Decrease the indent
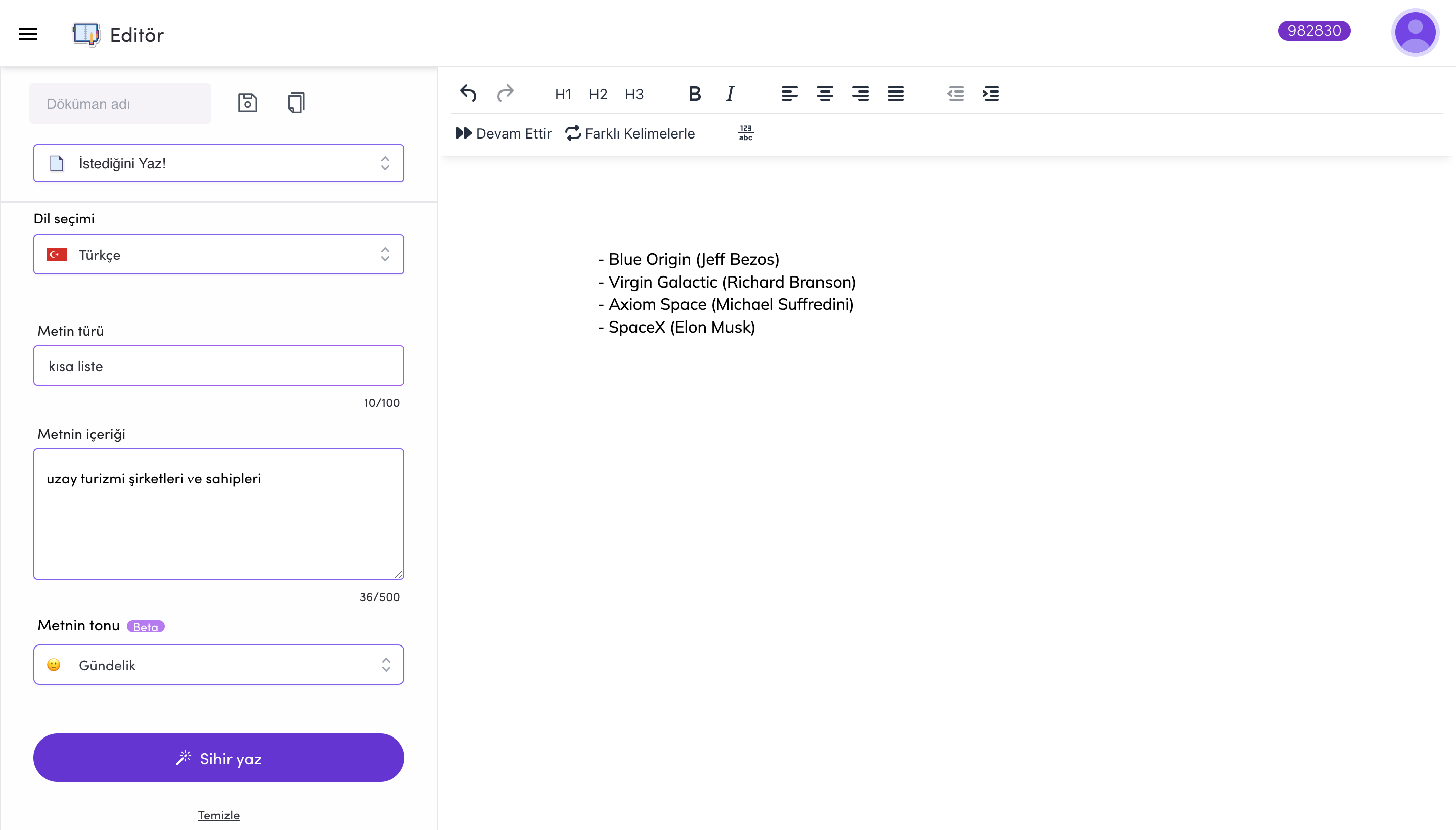 point(955,94)
